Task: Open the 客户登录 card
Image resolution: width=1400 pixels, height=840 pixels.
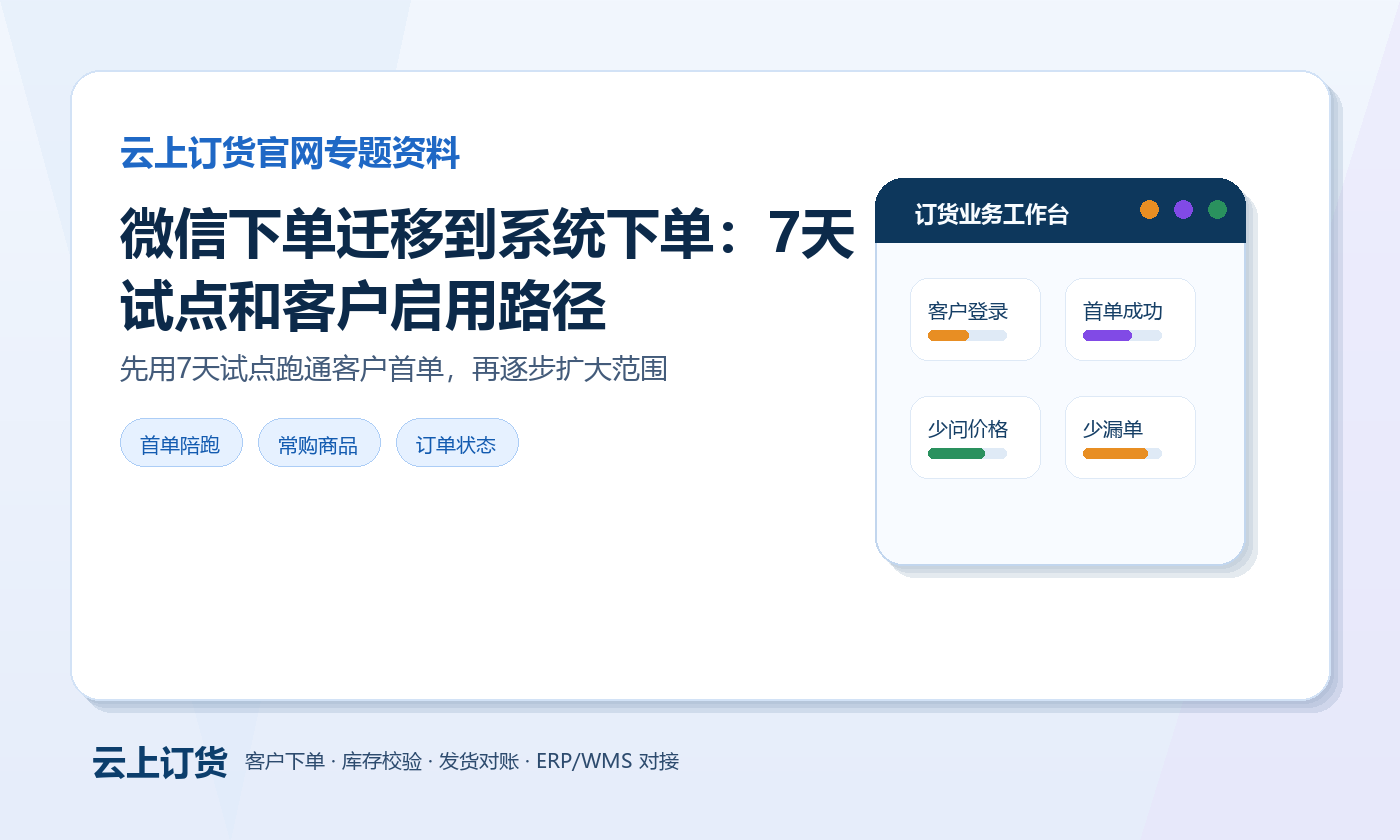Action: tap(975, 319)
